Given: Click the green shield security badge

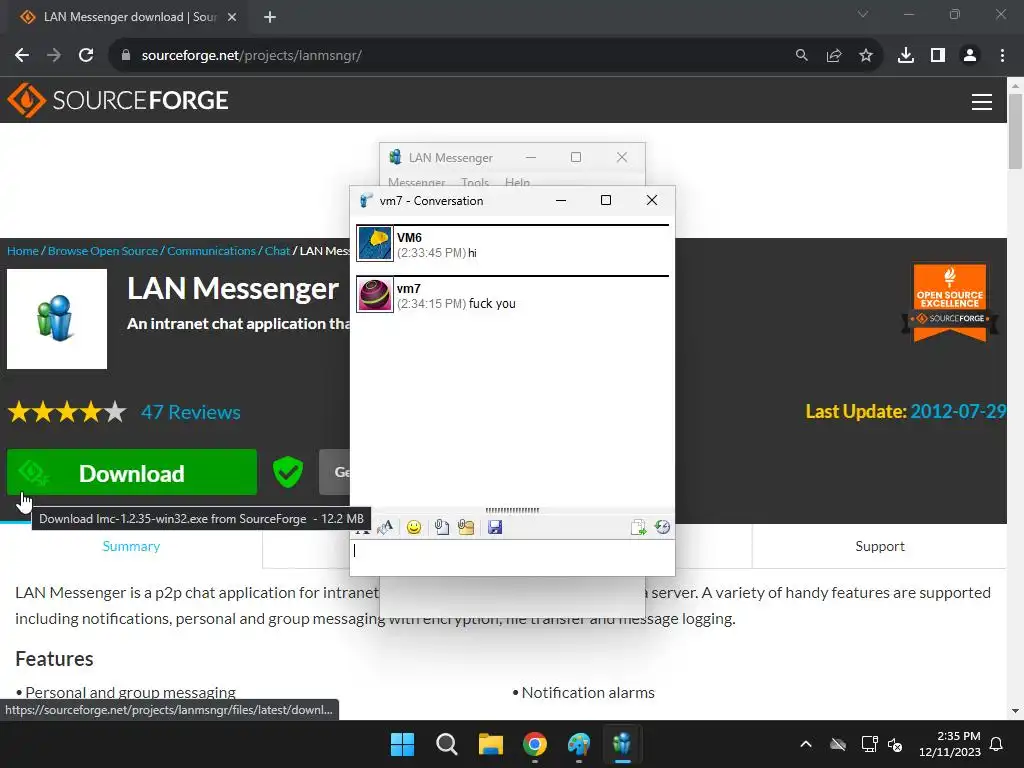Looking at the screenshot, I should [x=287, y=472].
